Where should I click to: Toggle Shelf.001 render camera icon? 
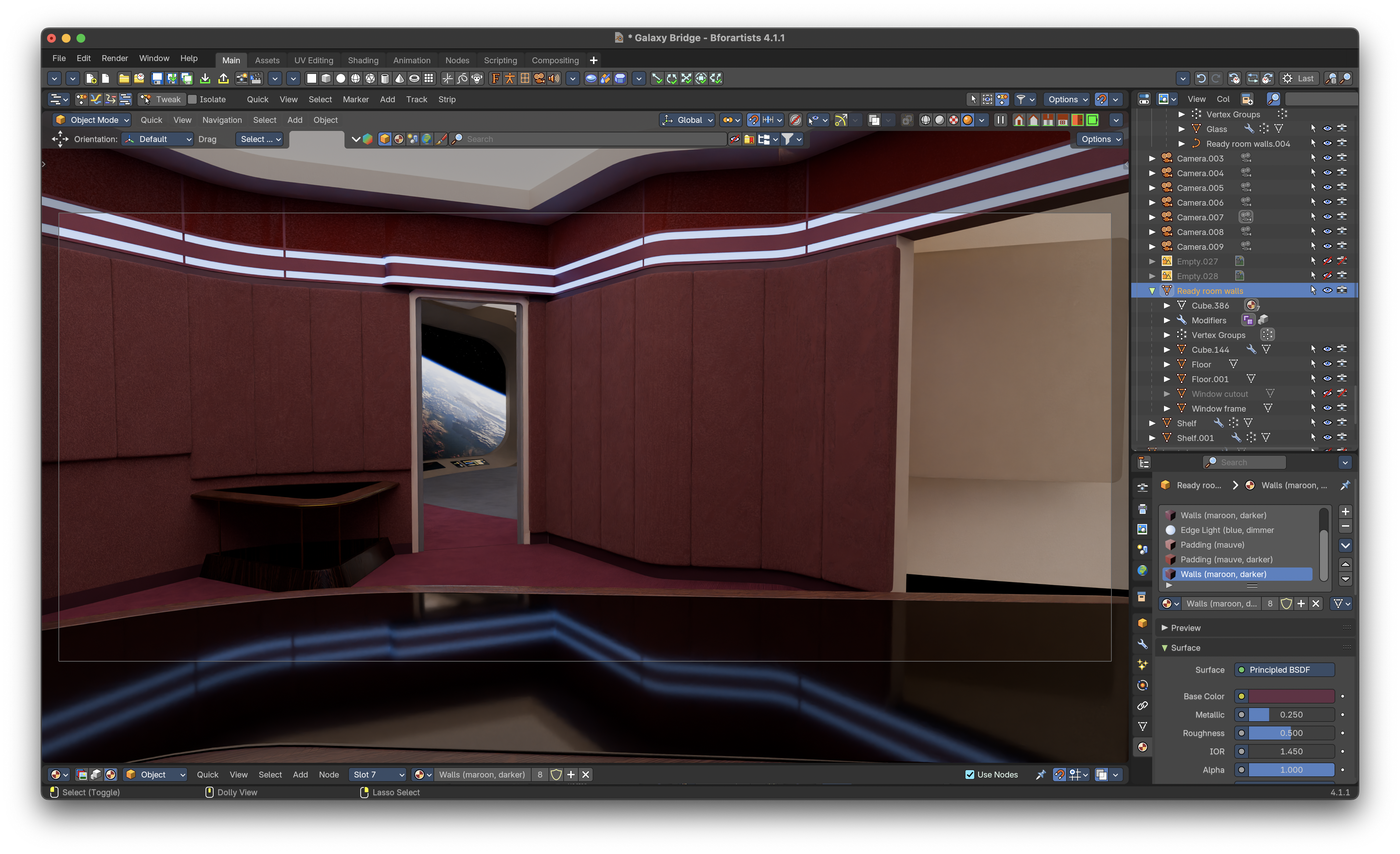(1342, 438)
